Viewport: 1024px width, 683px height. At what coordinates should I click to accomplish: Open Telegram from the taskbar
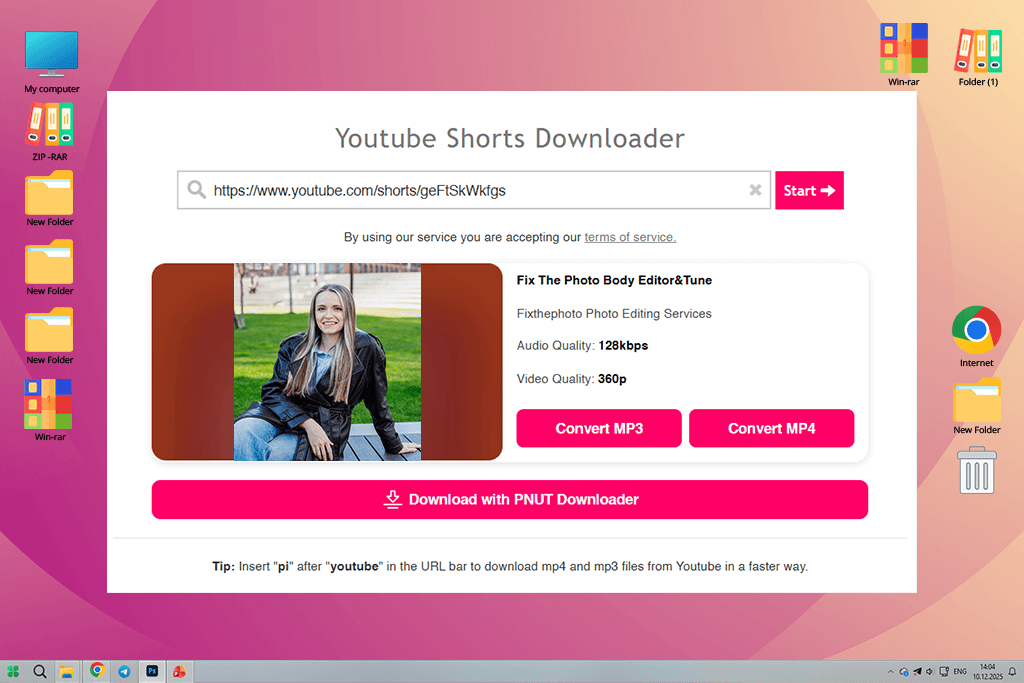coord(124,671)
